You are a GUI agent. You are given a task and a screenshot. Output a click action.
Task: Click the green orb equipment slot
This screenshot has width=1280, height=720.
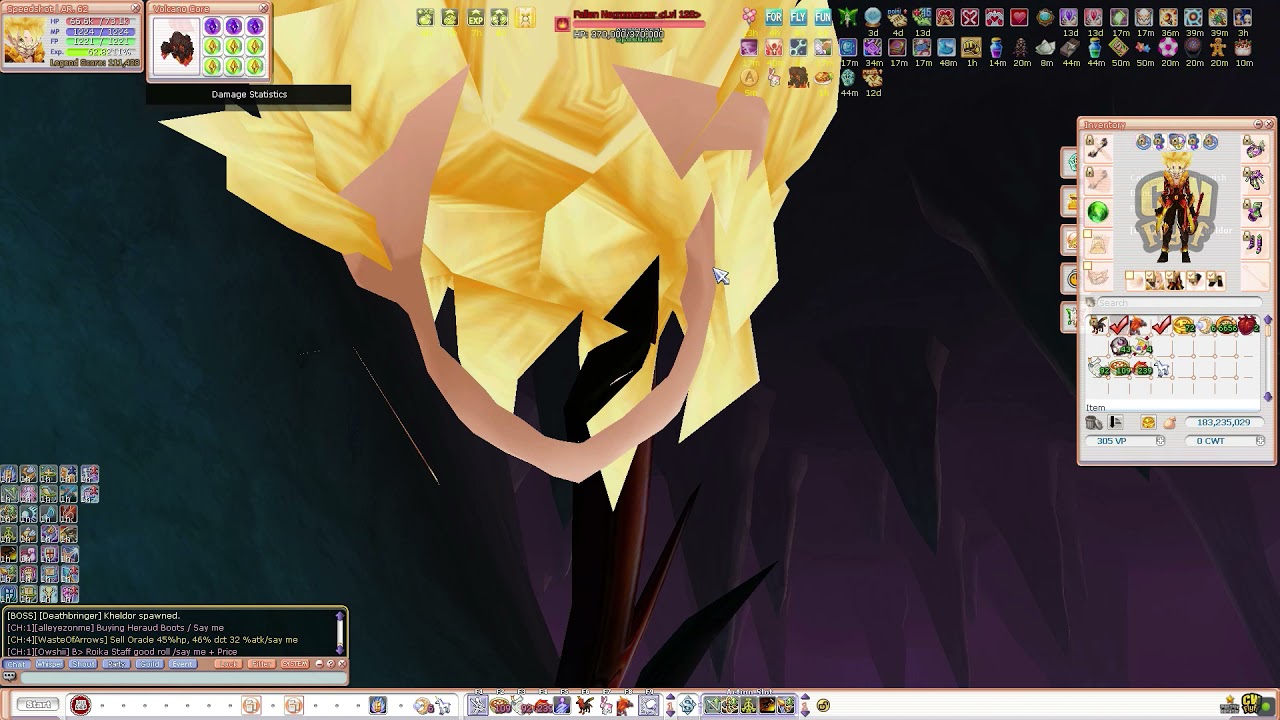pyautogui.click(x=1098, y=212)
